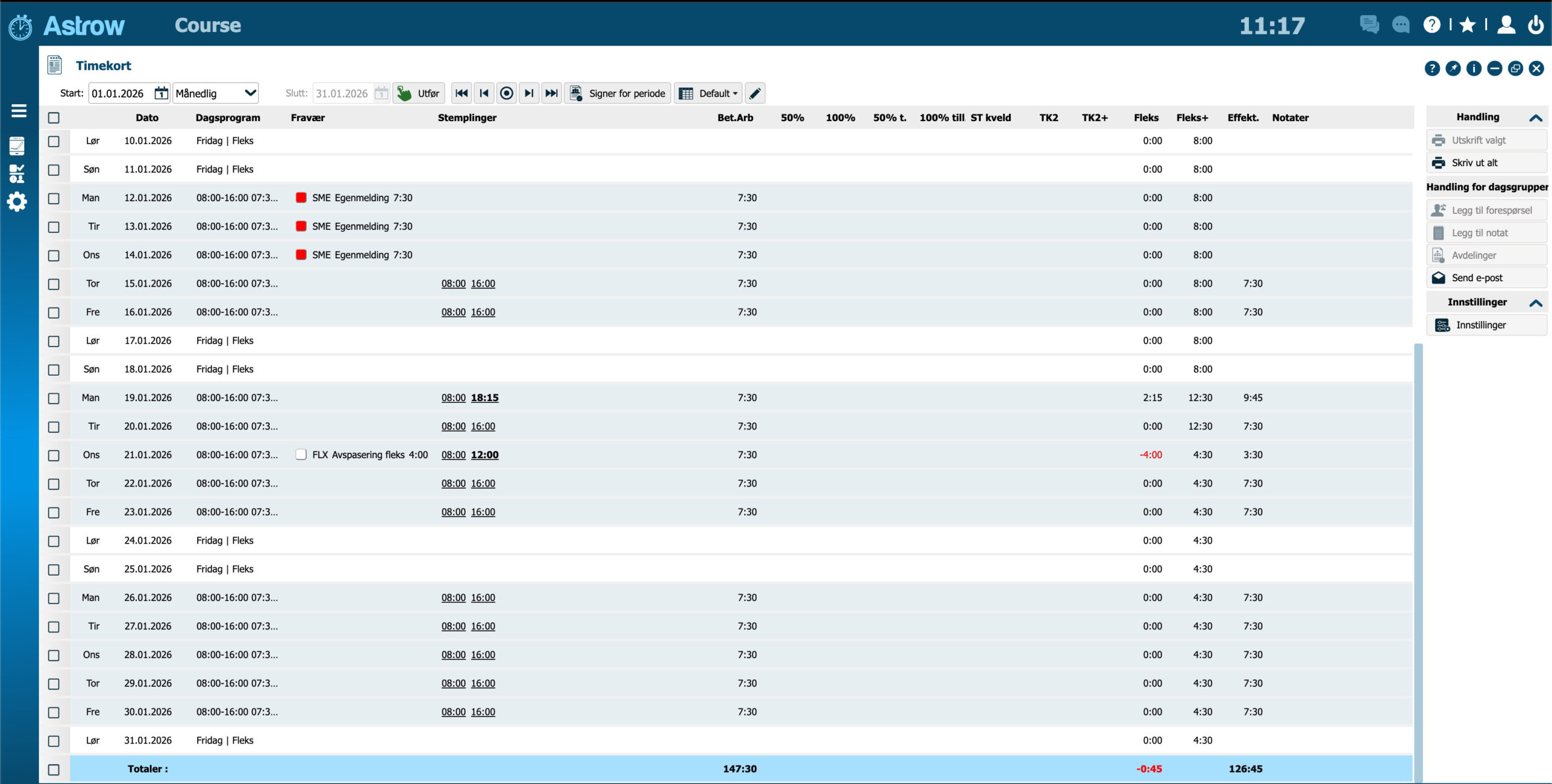Open Start date calendar picker
1552x784 pixels.
161,93
